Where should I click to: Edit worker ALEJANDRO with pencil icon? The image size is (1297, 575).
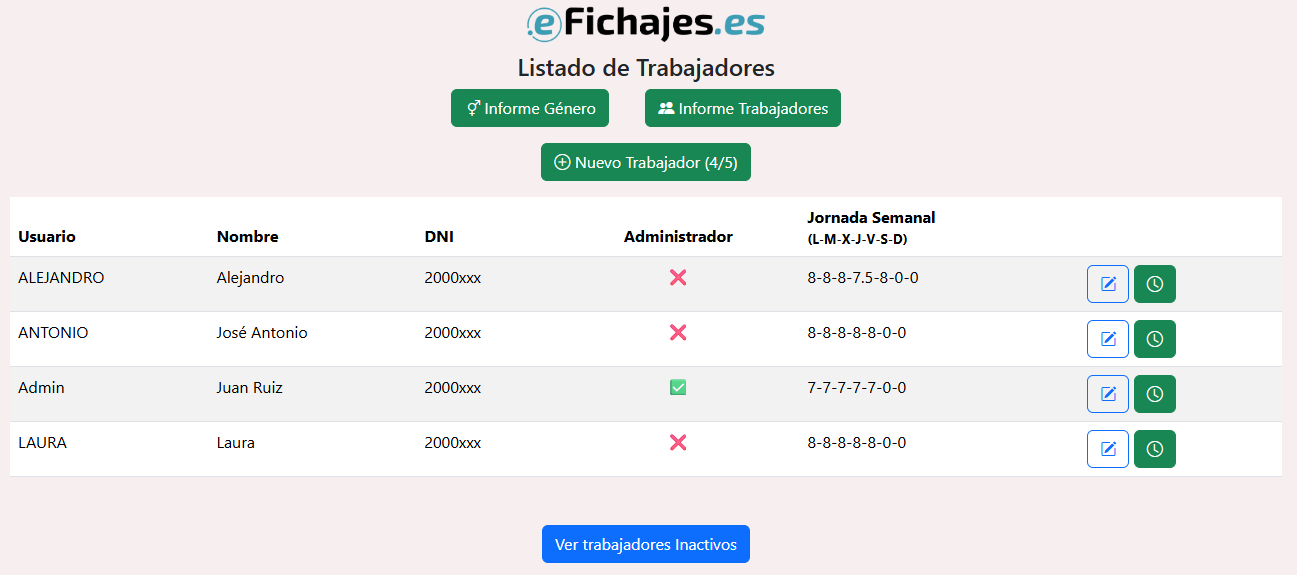1107,284
